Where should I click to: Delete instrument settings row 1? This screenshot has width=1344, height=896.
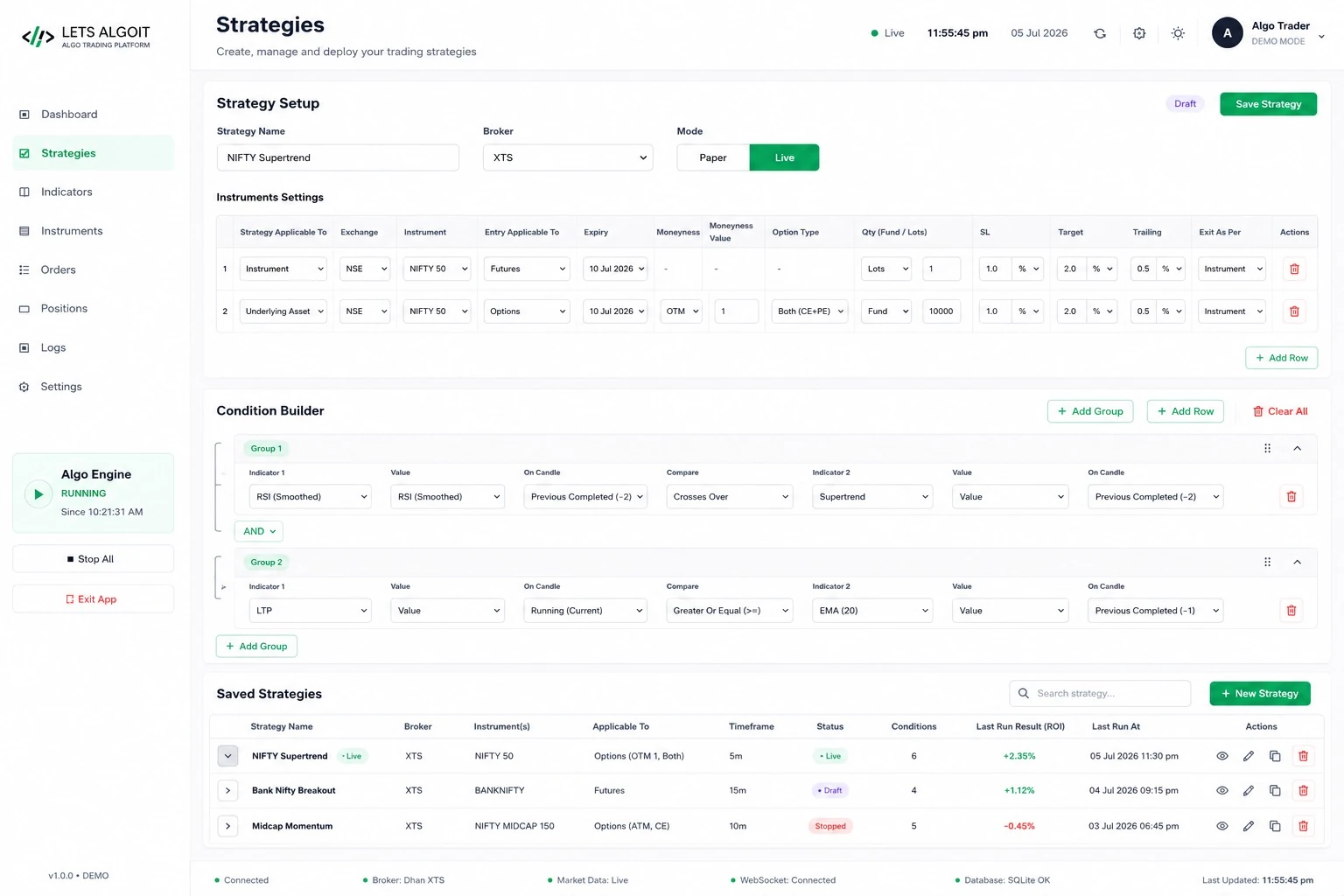(x=1294, y=269)
